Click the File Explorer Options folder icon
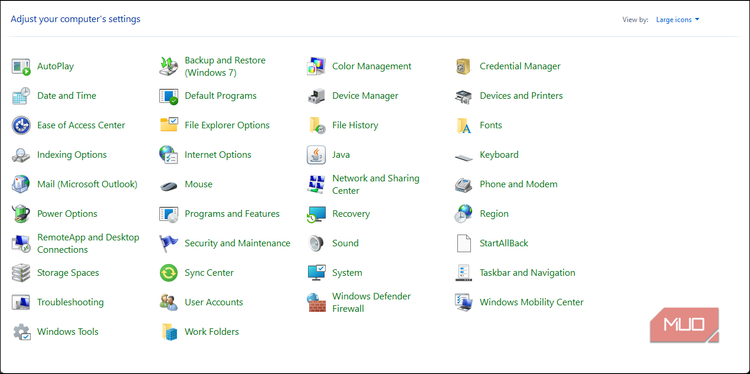Viewport: 750px width, 374px height. (168, 125)
